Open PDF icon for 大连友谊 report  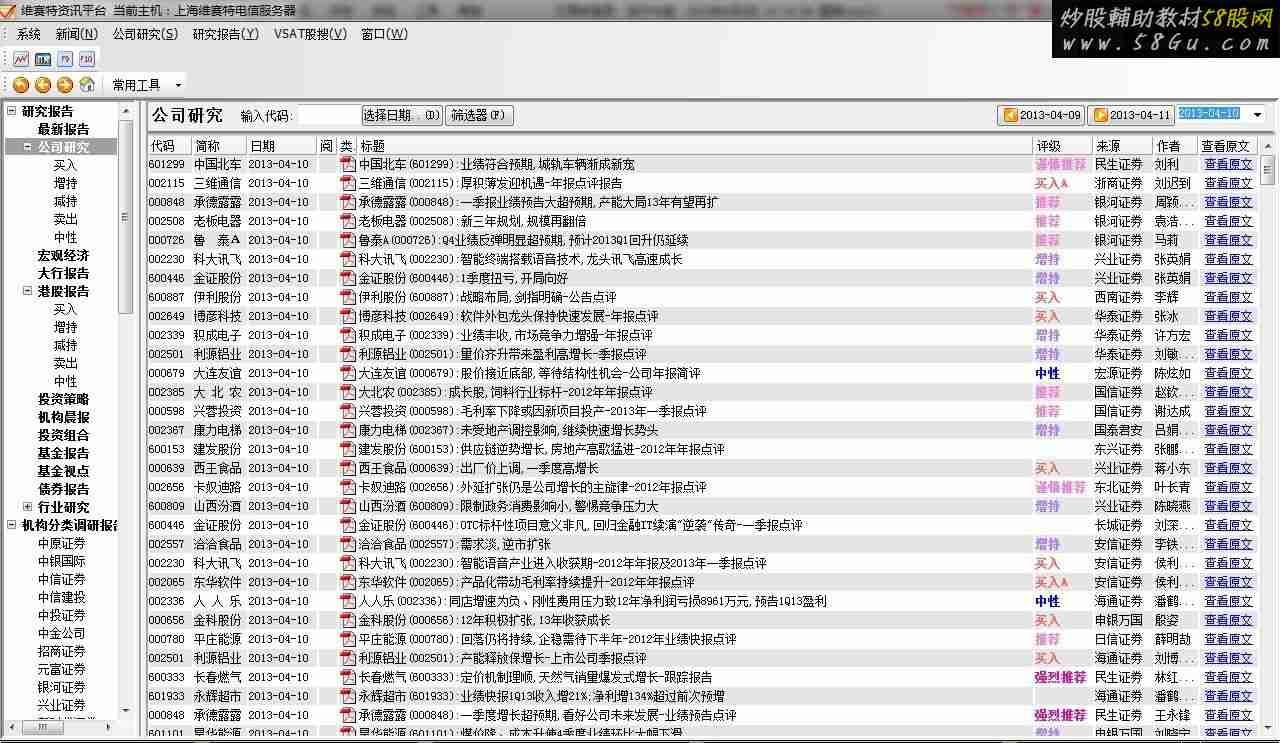pos(348,373)
